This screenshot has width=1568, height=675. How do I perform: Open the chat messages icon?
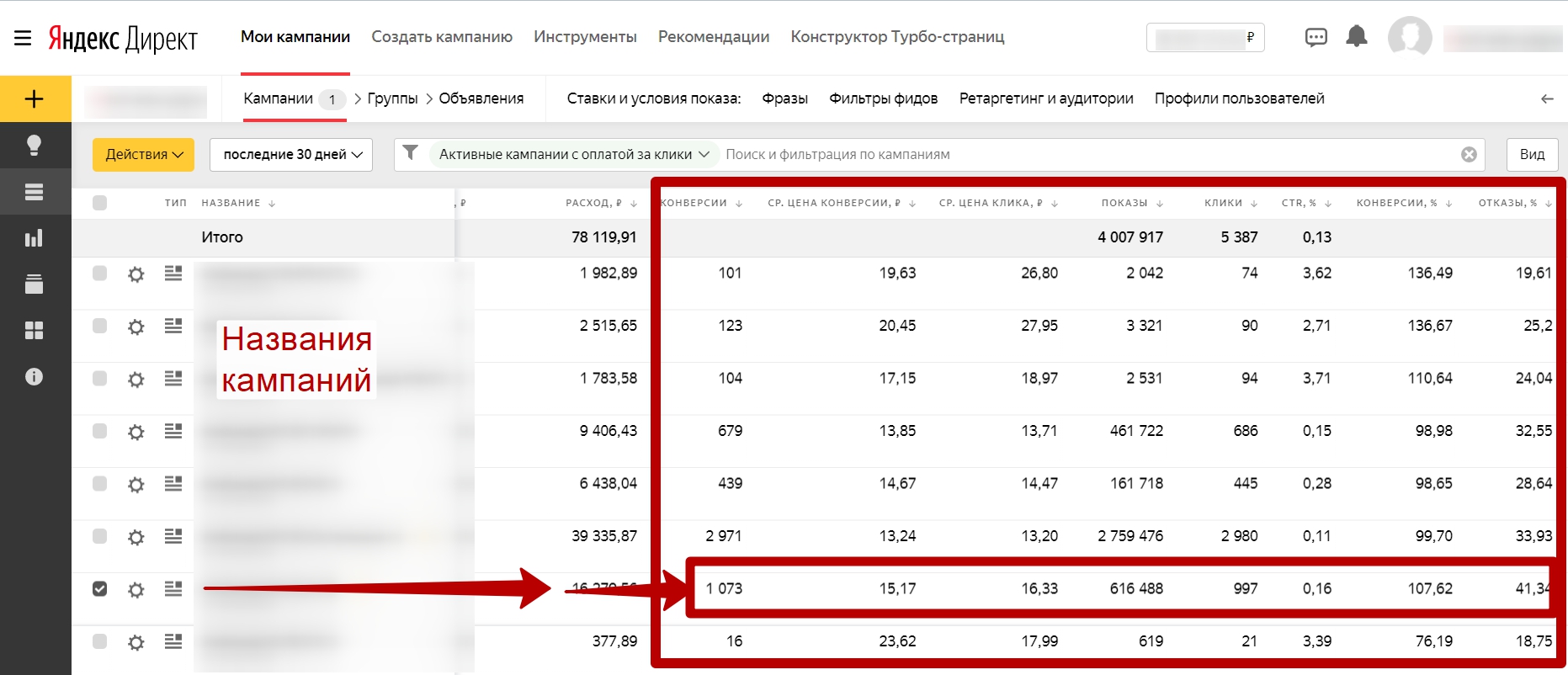coord(1316,37)
